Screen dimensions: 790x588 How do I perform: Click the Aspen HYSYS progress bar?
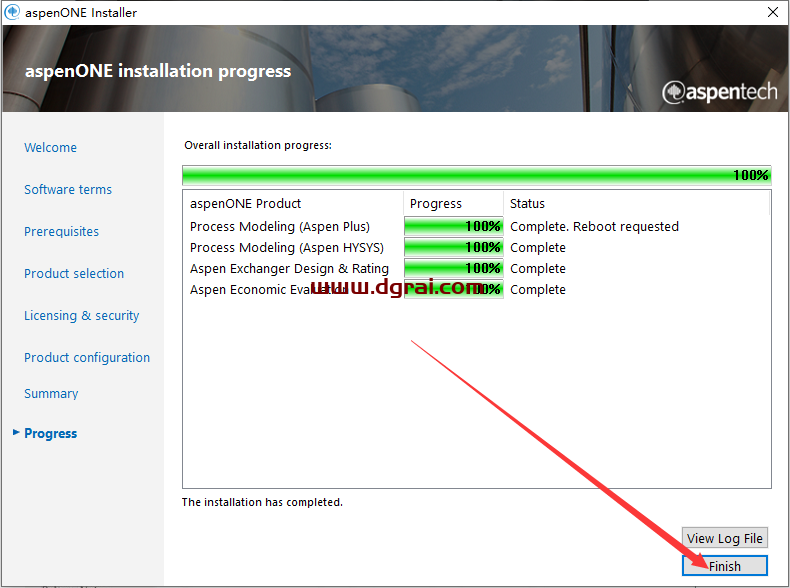tap(453, 247)
